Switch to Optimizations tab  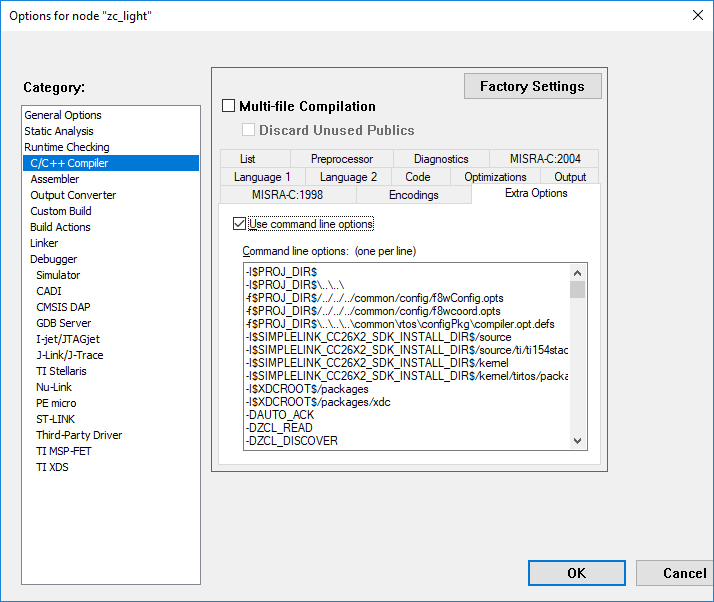coord(495,177)
